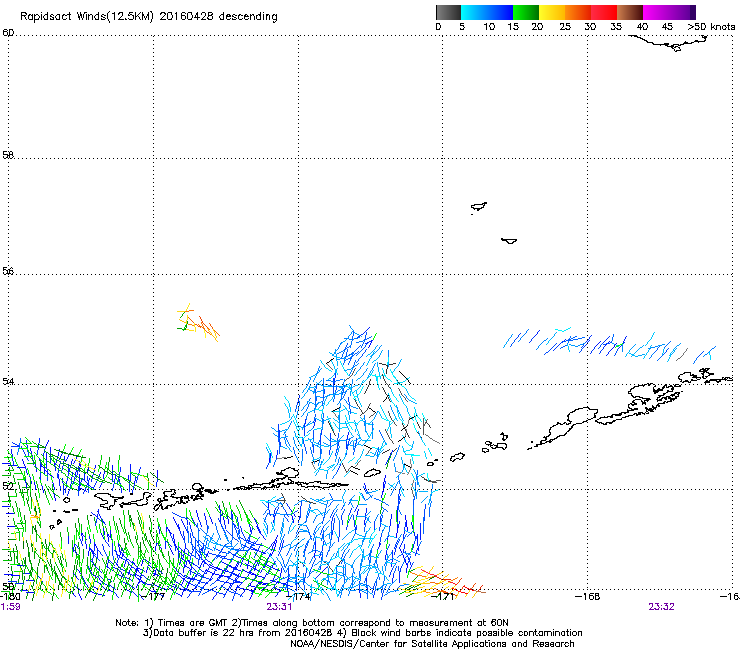Select the blue 10-15 knots legend segment
This screenshot has height=650, width=740.
point(500,12)
